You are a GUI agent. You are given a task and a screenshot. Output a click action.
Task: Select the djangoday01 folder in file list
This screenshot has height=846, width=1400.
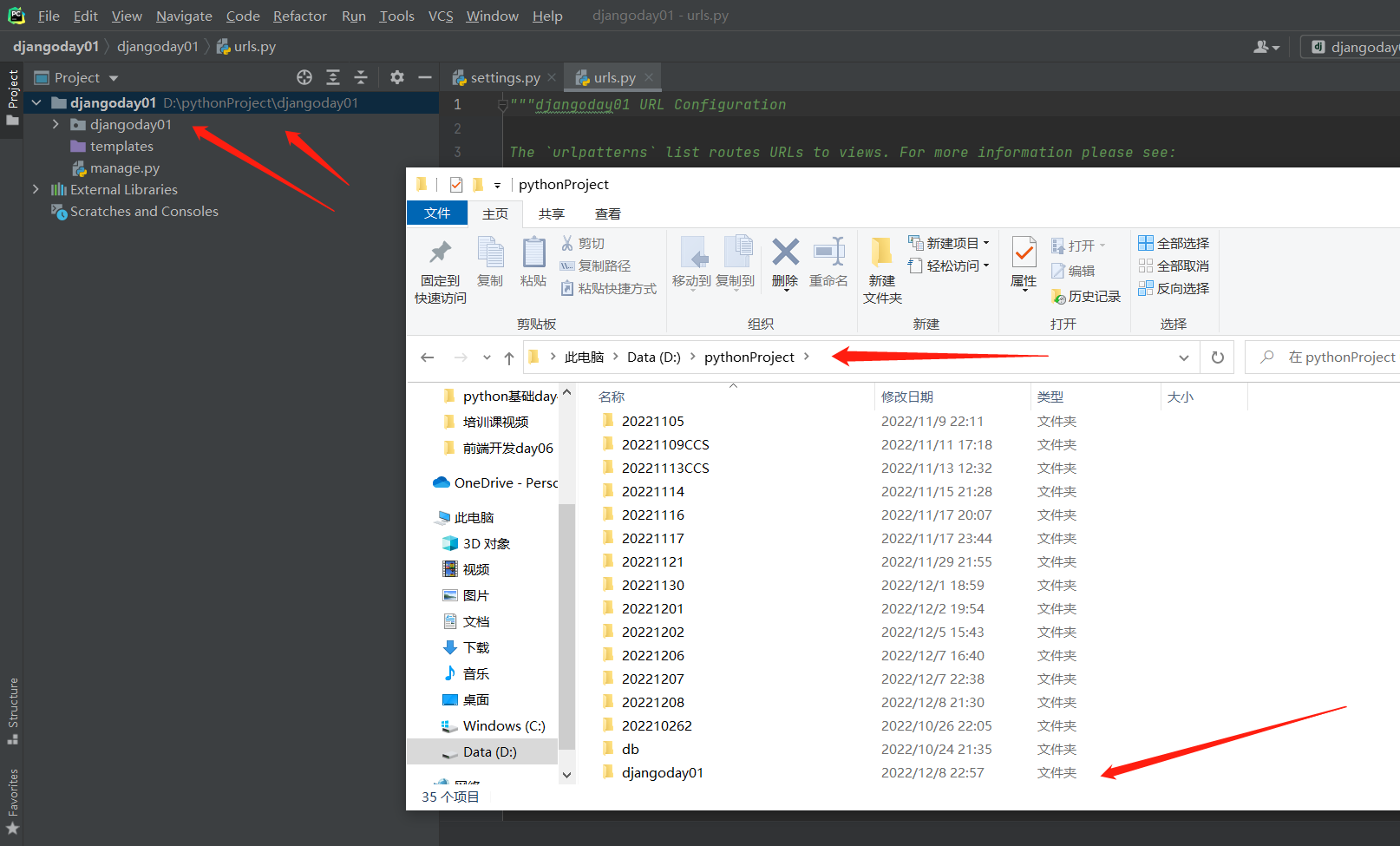(x=663, y=772)
